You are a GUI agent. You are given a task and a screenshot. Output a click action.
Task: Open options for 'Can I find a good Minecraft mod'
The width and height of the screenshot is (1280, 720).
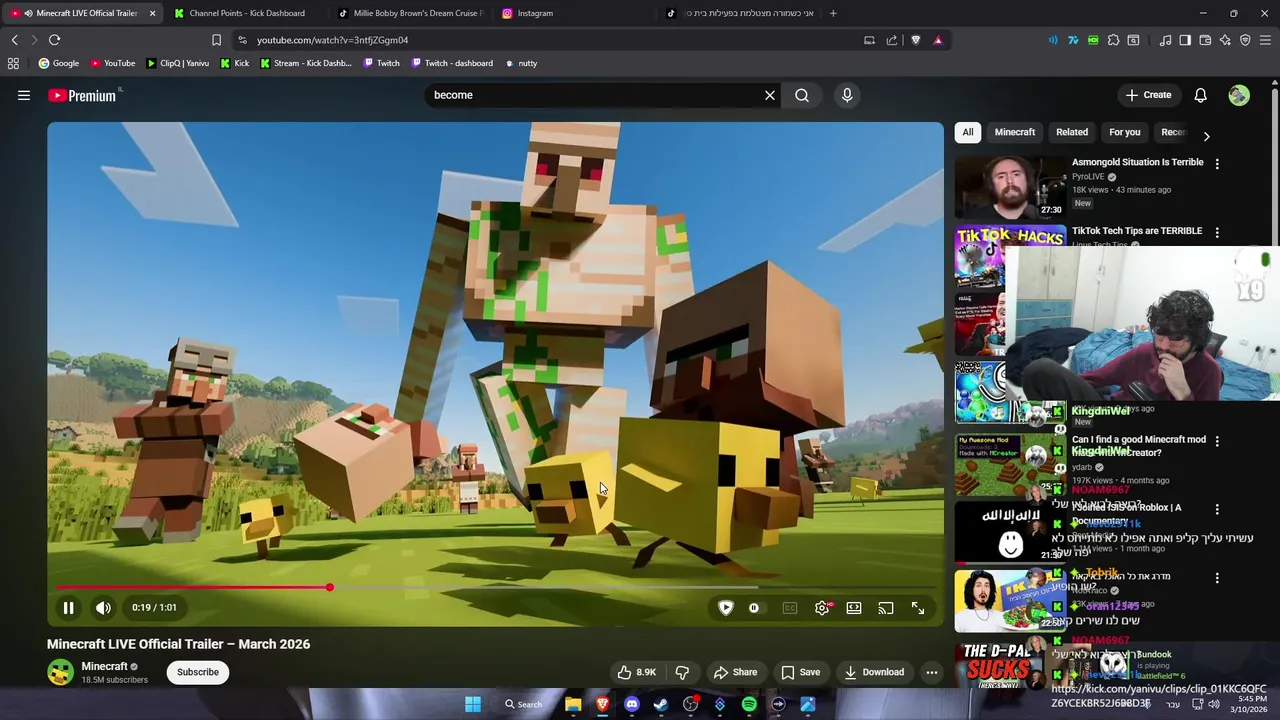1217,440
